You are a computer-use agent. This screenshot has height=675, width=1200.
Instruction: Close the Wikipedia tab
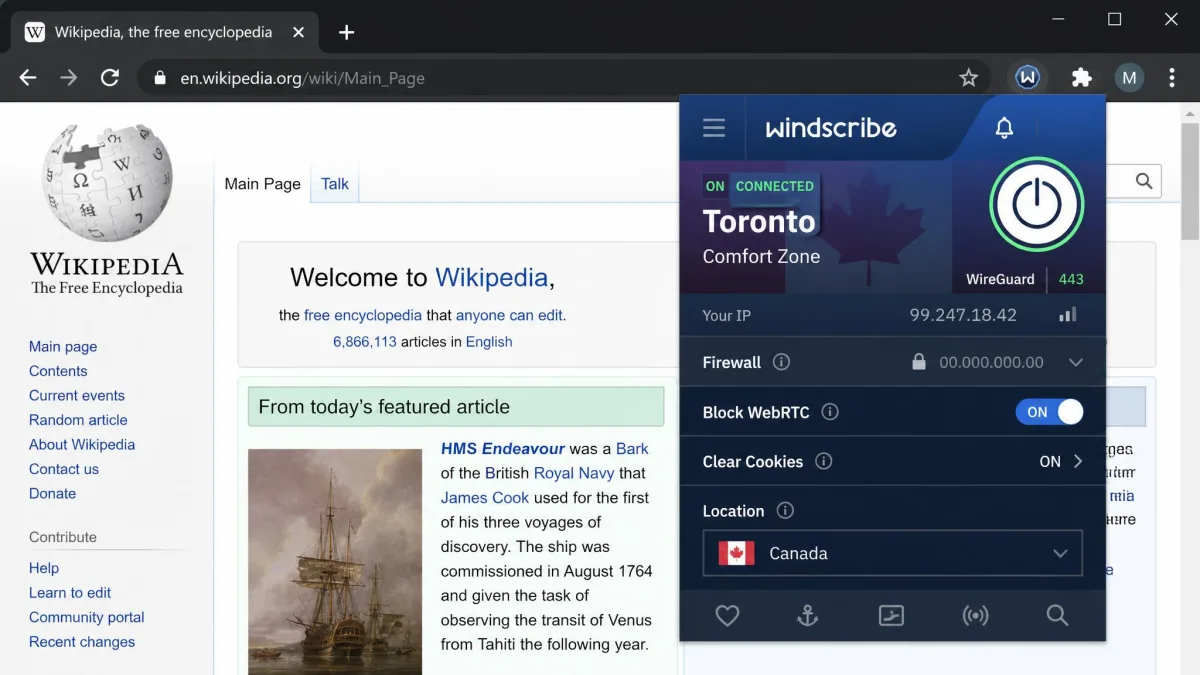(298, 32)
